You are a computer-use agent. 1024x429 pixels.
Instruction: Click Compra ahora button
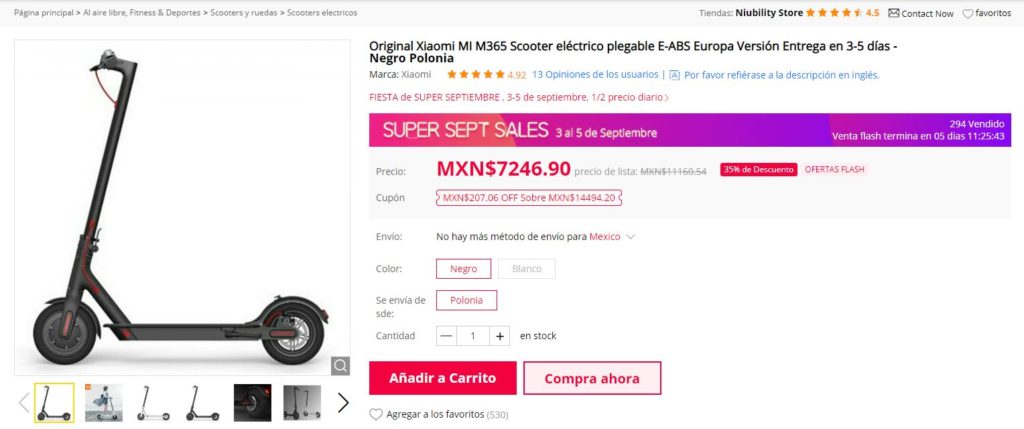592,378
